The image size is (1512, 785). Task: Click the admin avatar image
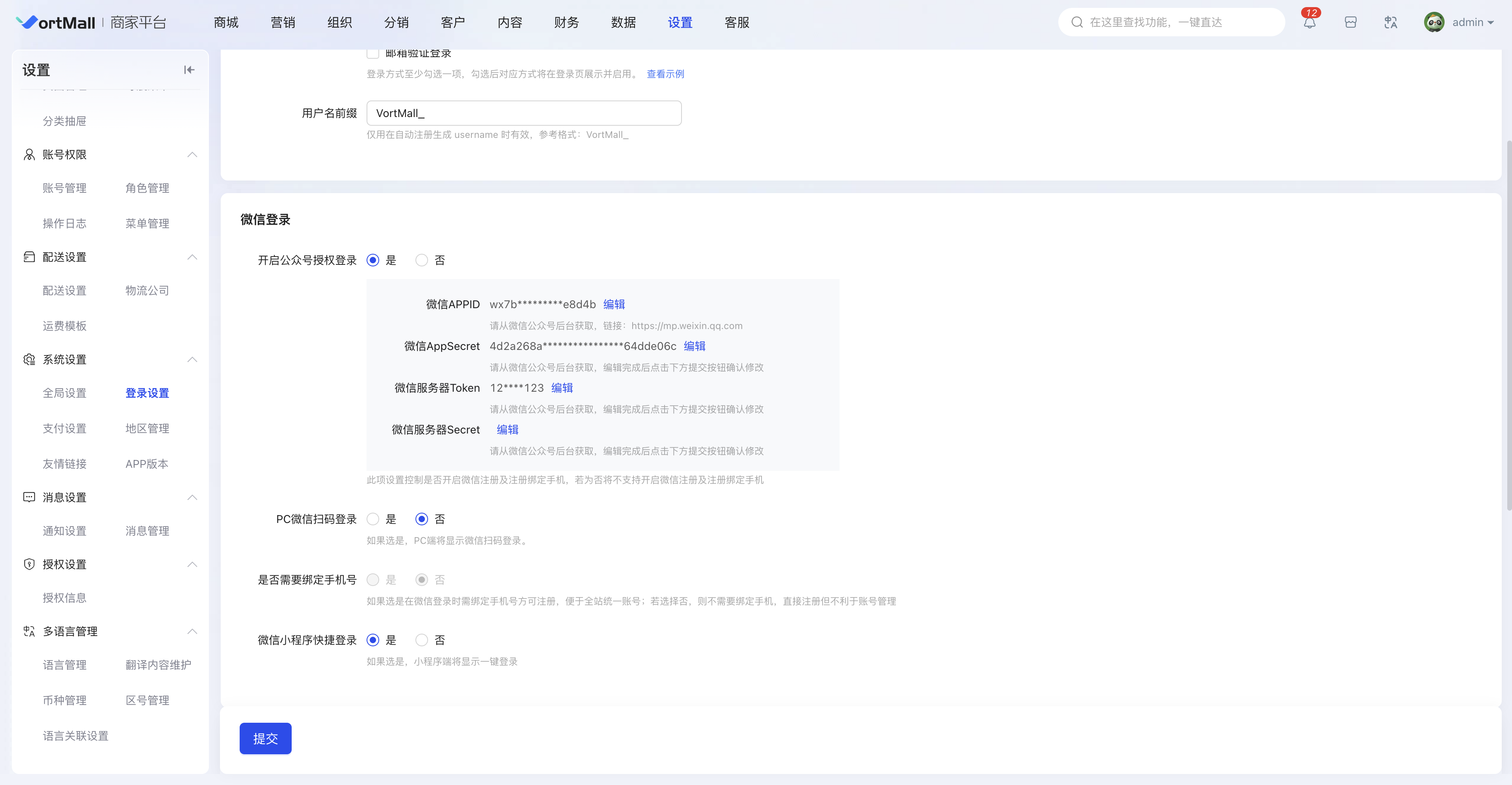click(1434, 22)
